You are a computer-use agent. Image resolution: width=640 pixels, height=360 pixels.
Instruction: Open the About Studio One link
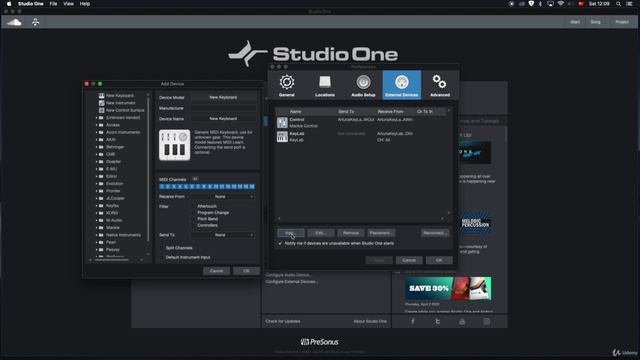point(370,321)
